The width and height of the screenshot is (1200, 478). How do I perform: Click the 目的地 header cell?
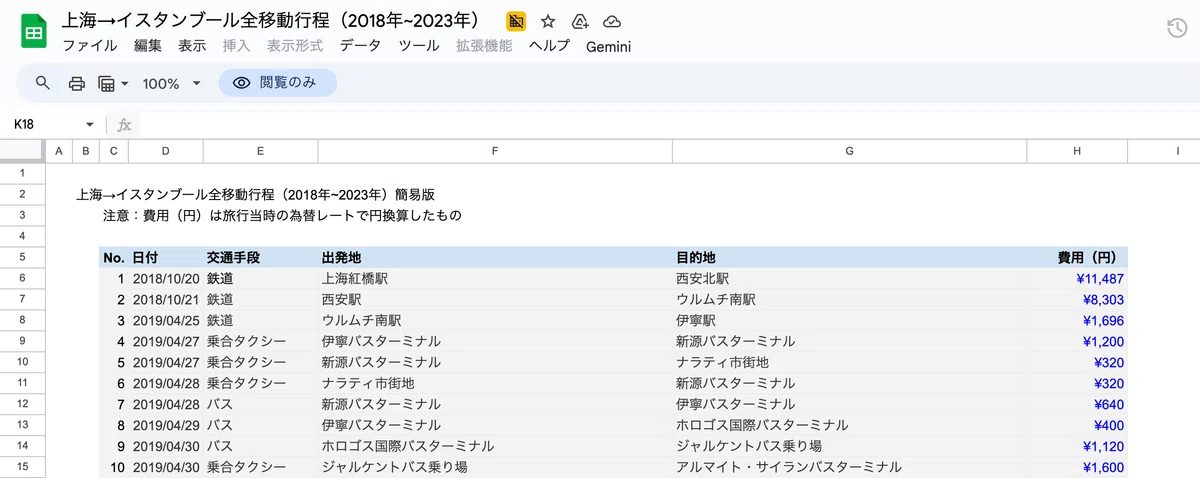coord(849,257)
